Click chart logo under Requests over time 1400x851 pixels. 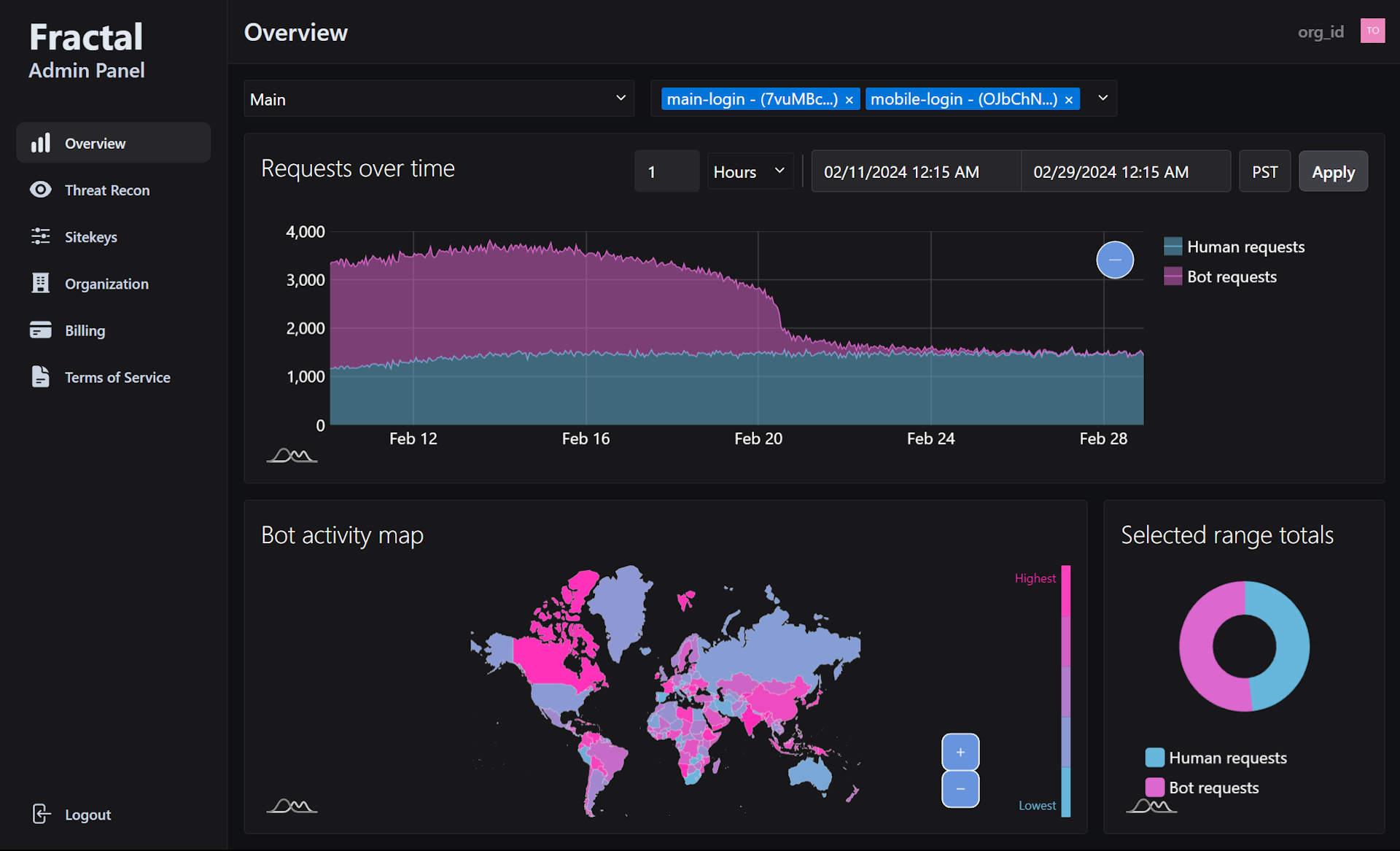[x=292, y=456]
